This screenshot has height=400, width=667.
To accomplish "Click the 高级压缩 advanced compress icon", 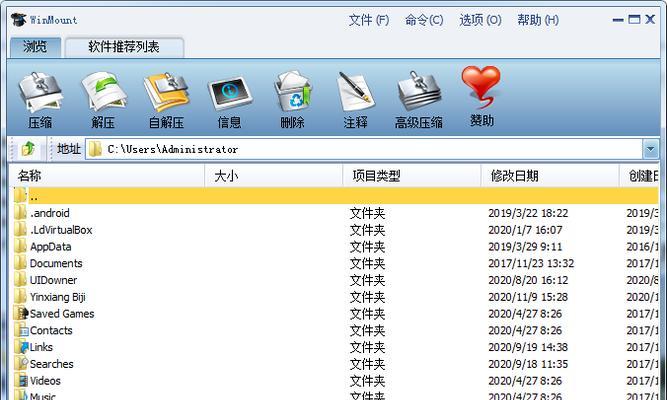I will 419,91.
